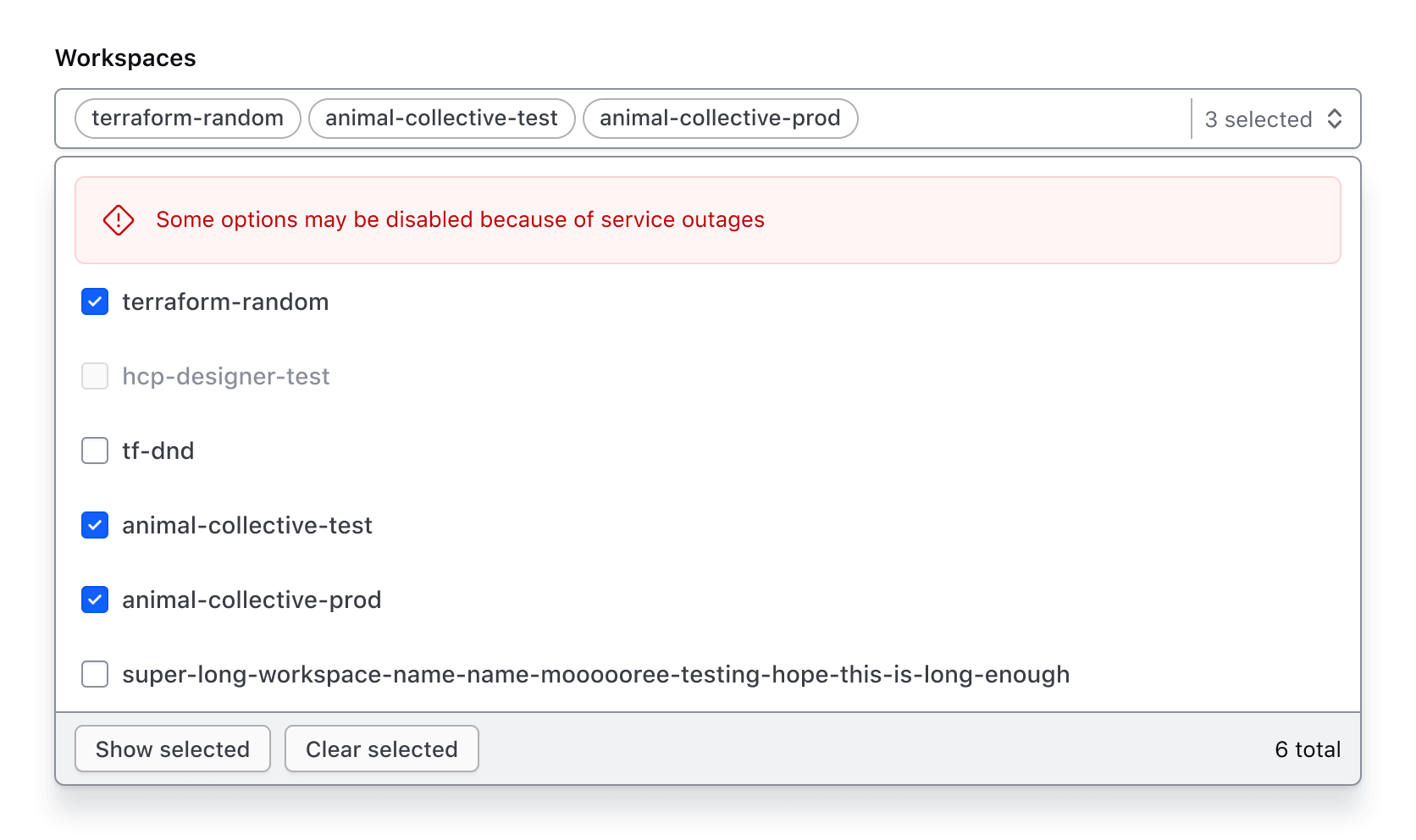
Task: Click empty space in the chips input area
Action: click(1016, 119)
